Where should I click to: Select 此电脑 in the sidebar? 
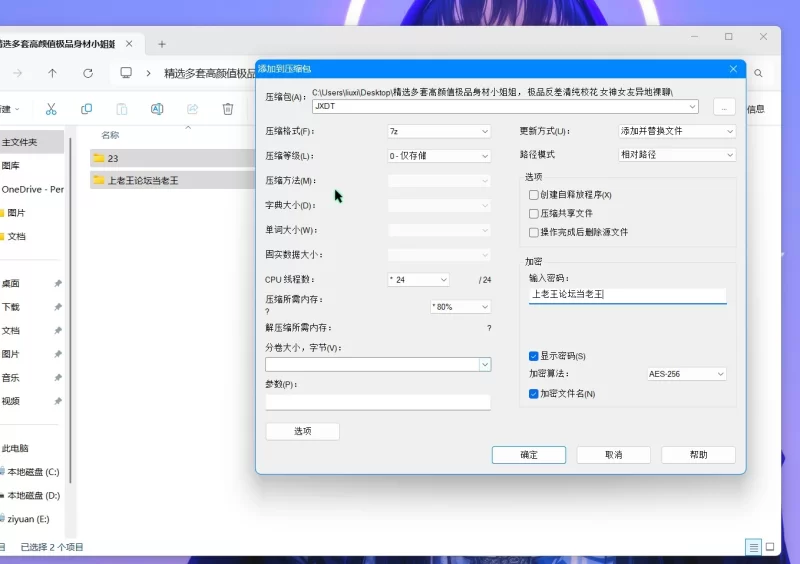[15, 448]
